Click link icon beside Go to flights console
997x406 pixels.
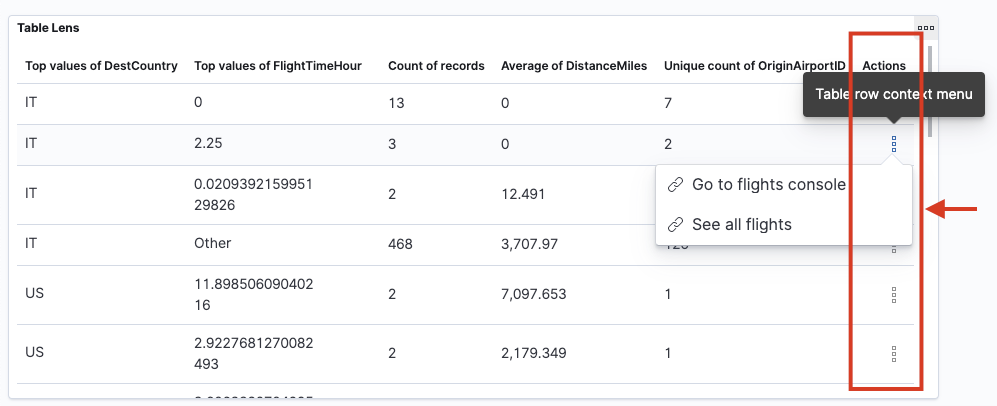pos(675,185)
